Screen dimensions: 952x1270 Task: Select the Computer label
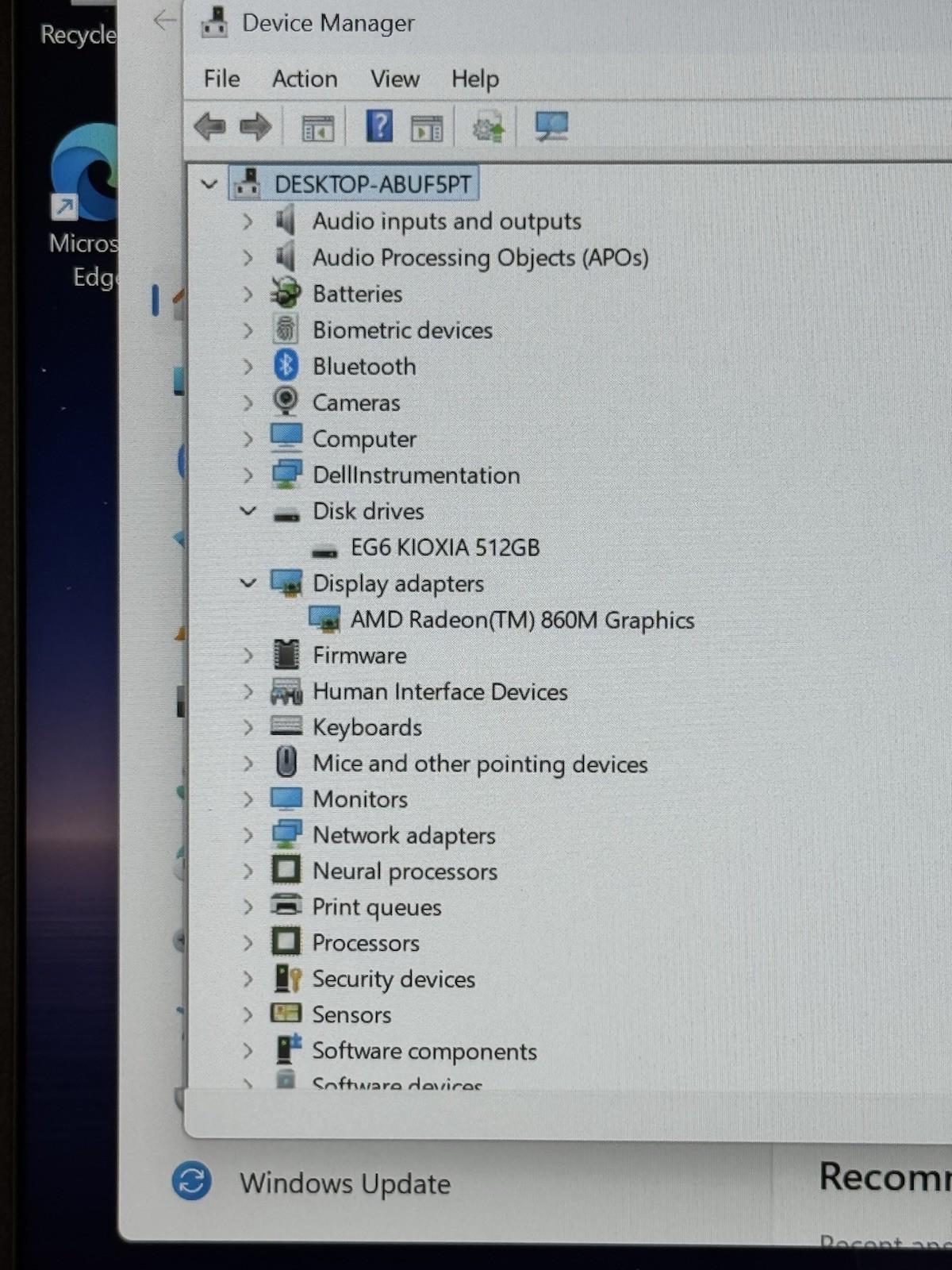(x=364, y=439)
